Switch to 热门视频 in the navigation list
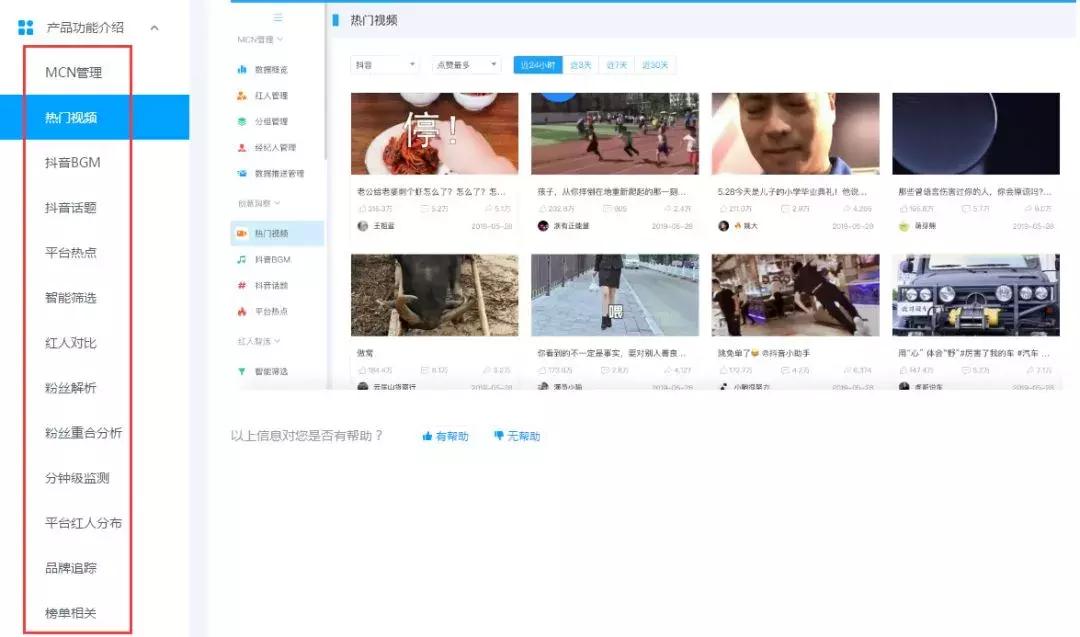This screenshot has width=1080, height=637. pos(75,117)
